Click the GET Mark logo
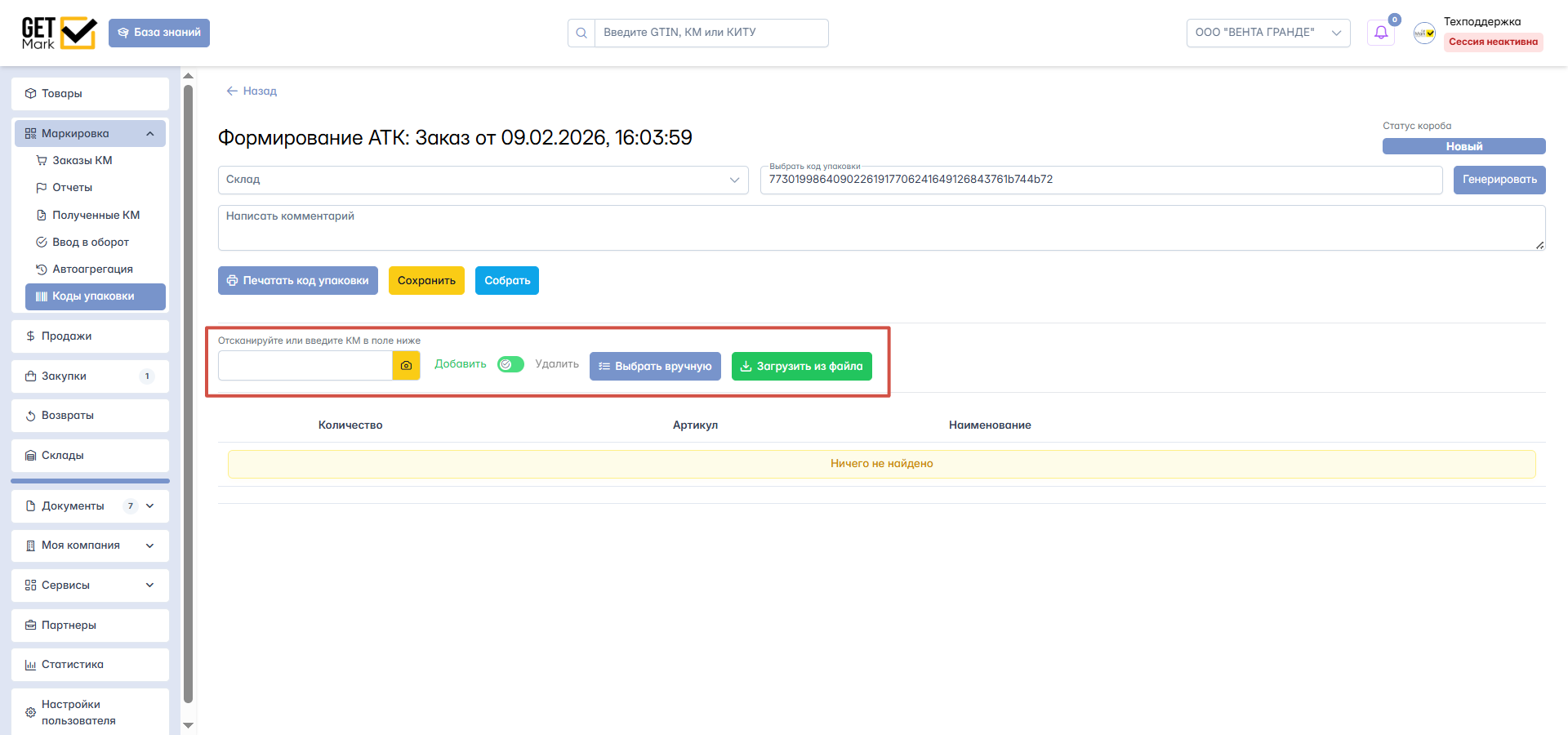The width and height of the screenshot is (1568, 735). [59, 33]
